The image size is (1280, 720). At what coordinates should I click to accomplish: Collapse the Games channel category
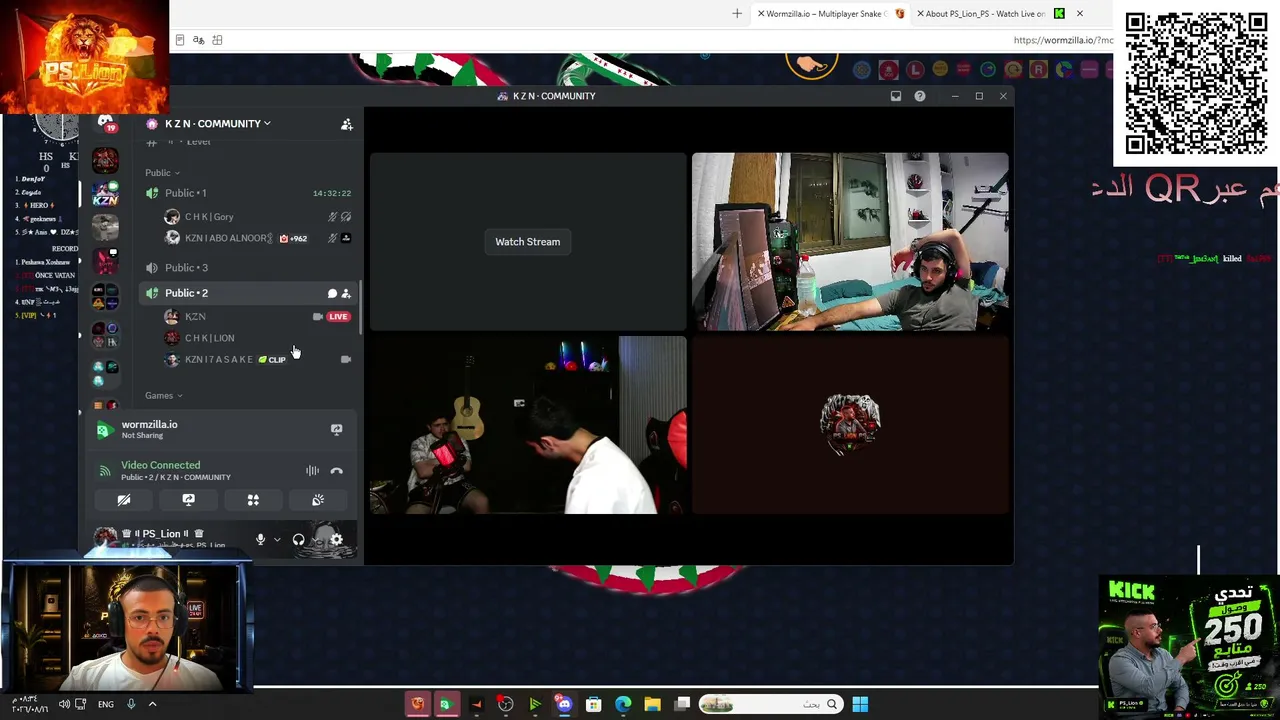click(163, 396)
